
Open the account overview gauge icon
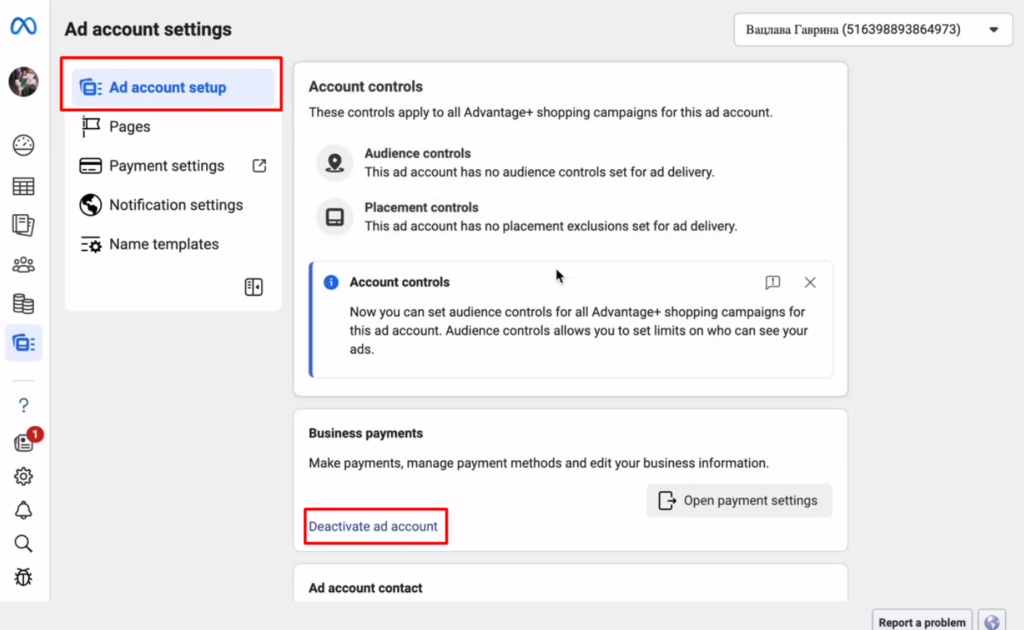point(23,146)
